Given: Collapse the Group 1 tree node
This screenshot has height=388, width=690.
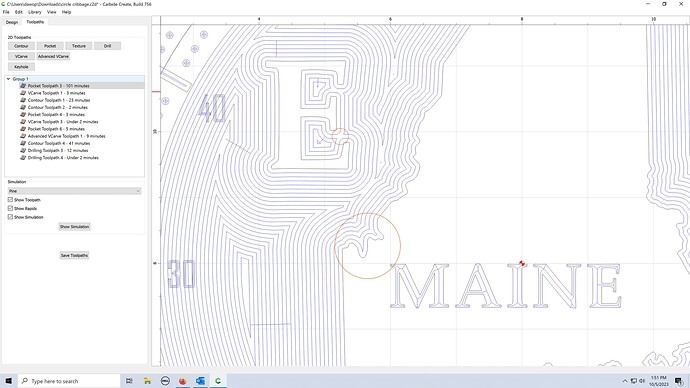Looking at the screenshot, I should point(8,79).
